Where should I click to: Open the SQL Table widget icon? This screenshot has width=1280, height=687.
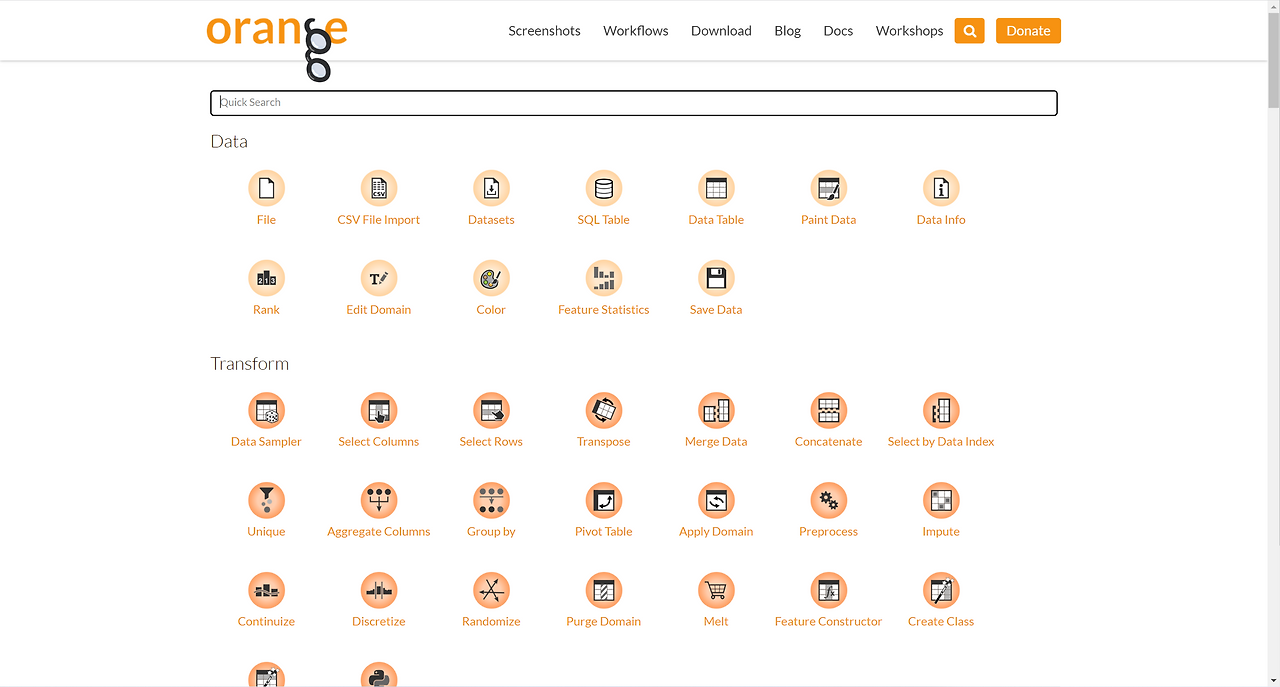tap(604, 188)
